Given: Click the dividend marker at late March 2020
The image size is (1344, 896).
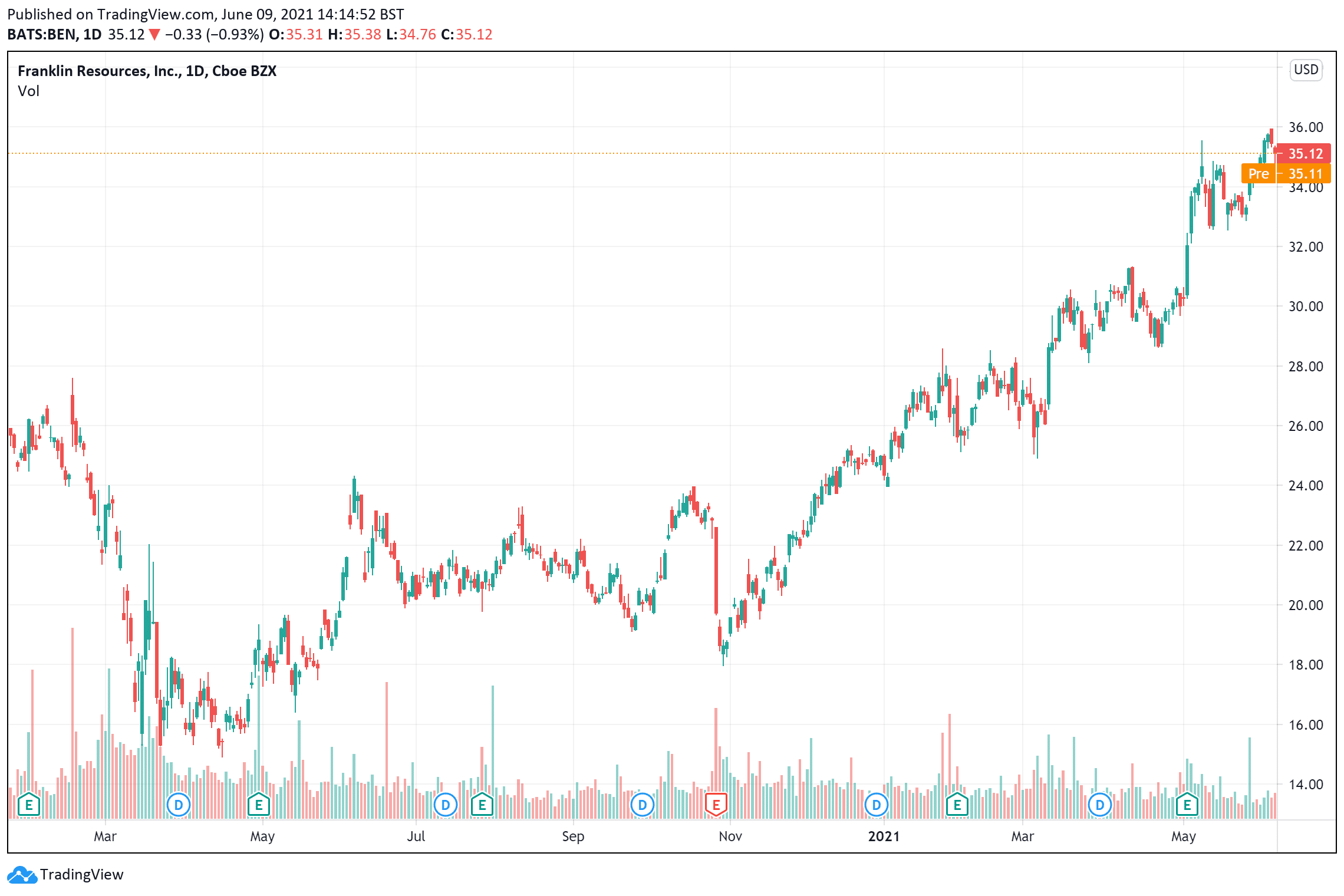Looking at the screenshot, I should click(x=179, y=805).
